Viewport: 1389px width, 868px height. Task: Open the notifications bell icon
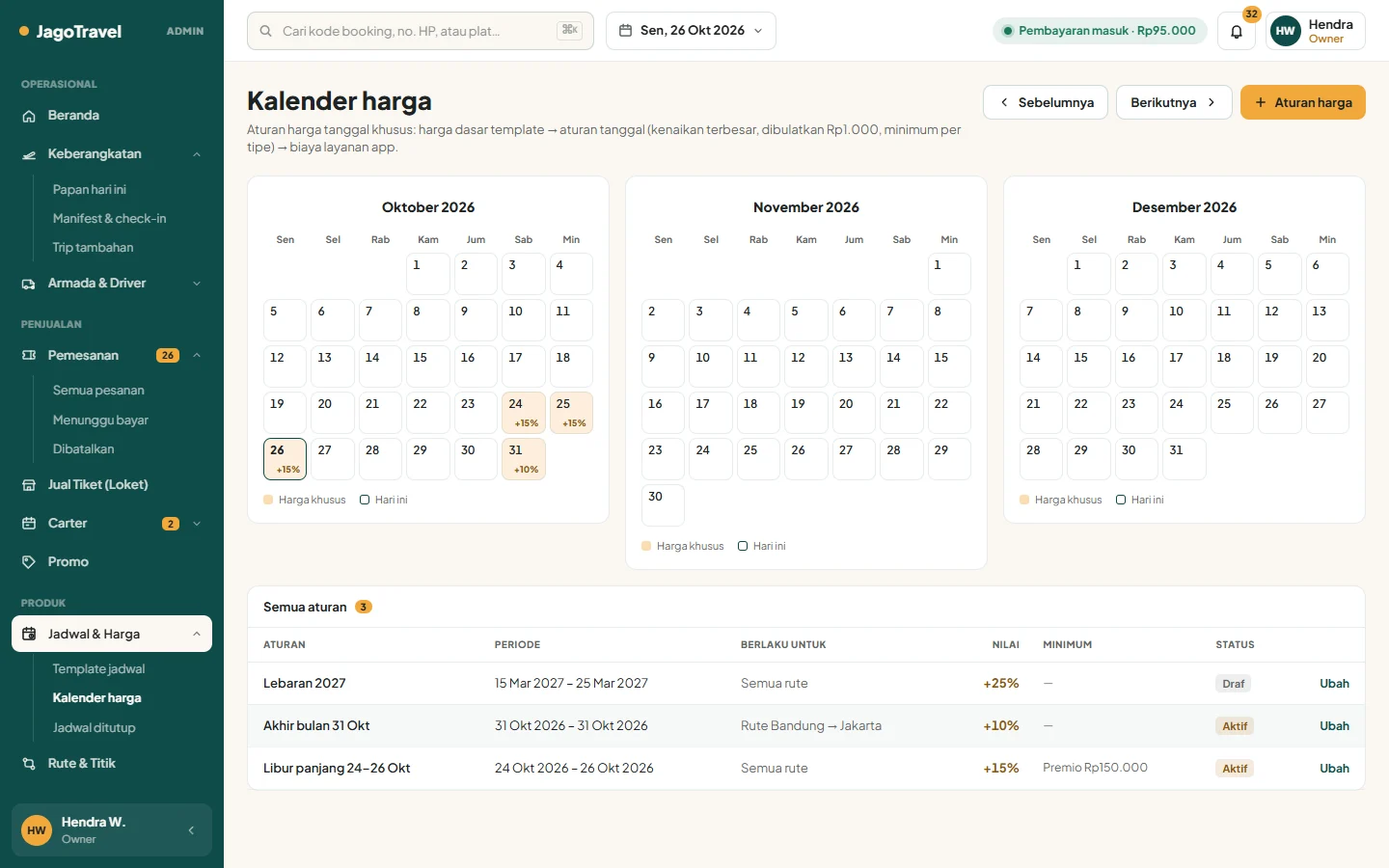point(1237,31)
